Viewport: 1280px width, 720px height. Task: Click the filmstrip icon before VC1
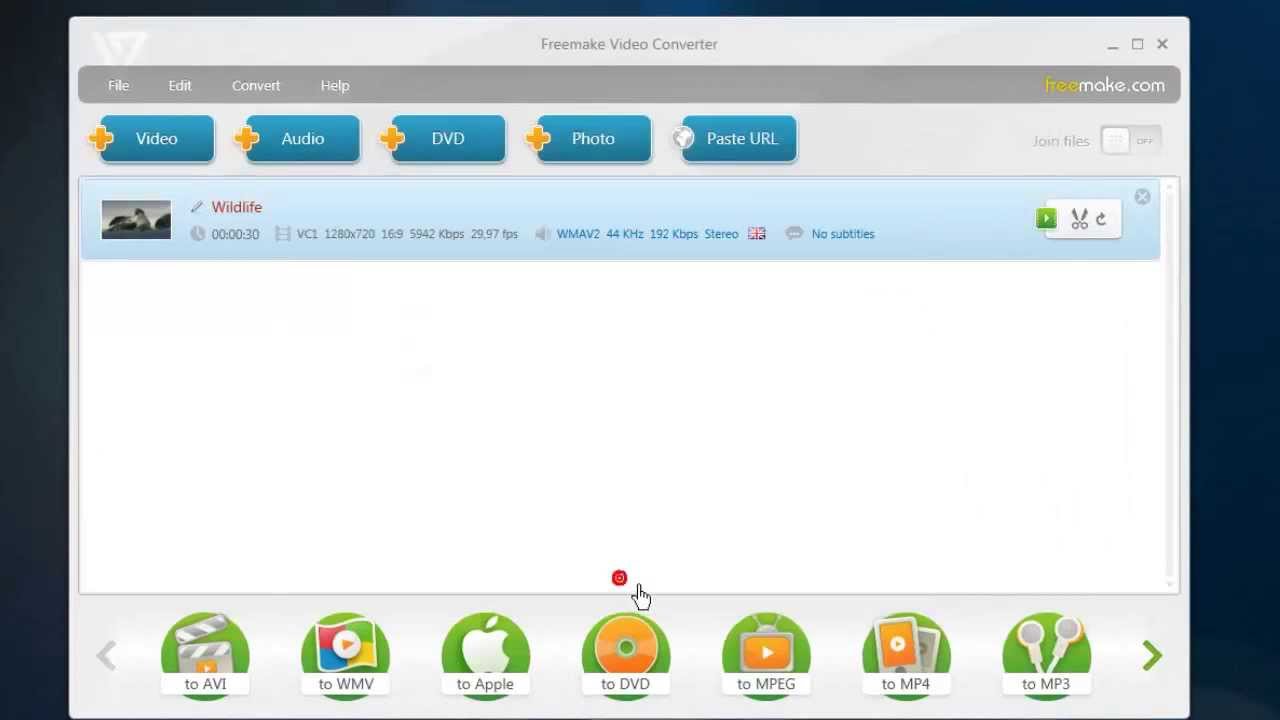coord(283,234)
